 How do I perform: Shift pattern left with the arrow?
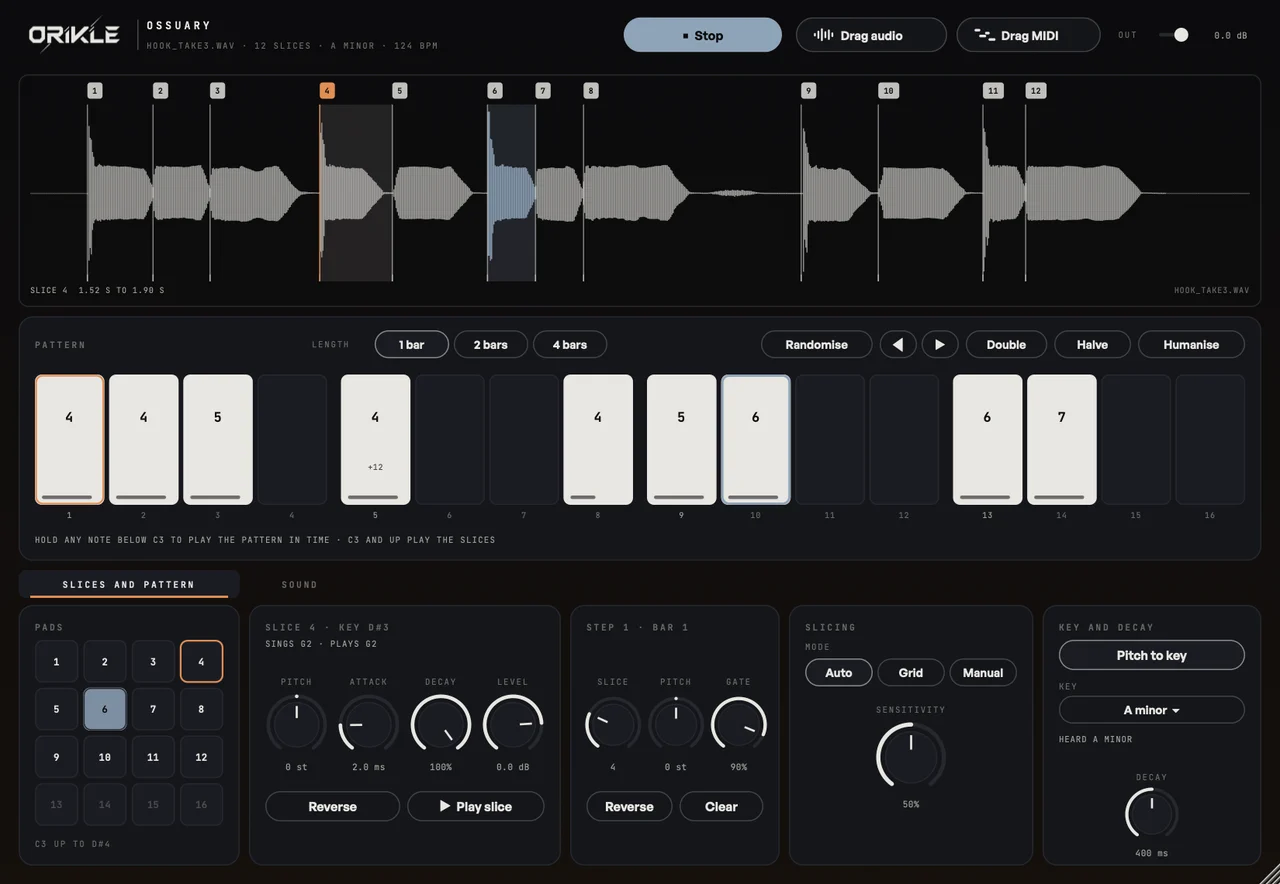[898, 344]
